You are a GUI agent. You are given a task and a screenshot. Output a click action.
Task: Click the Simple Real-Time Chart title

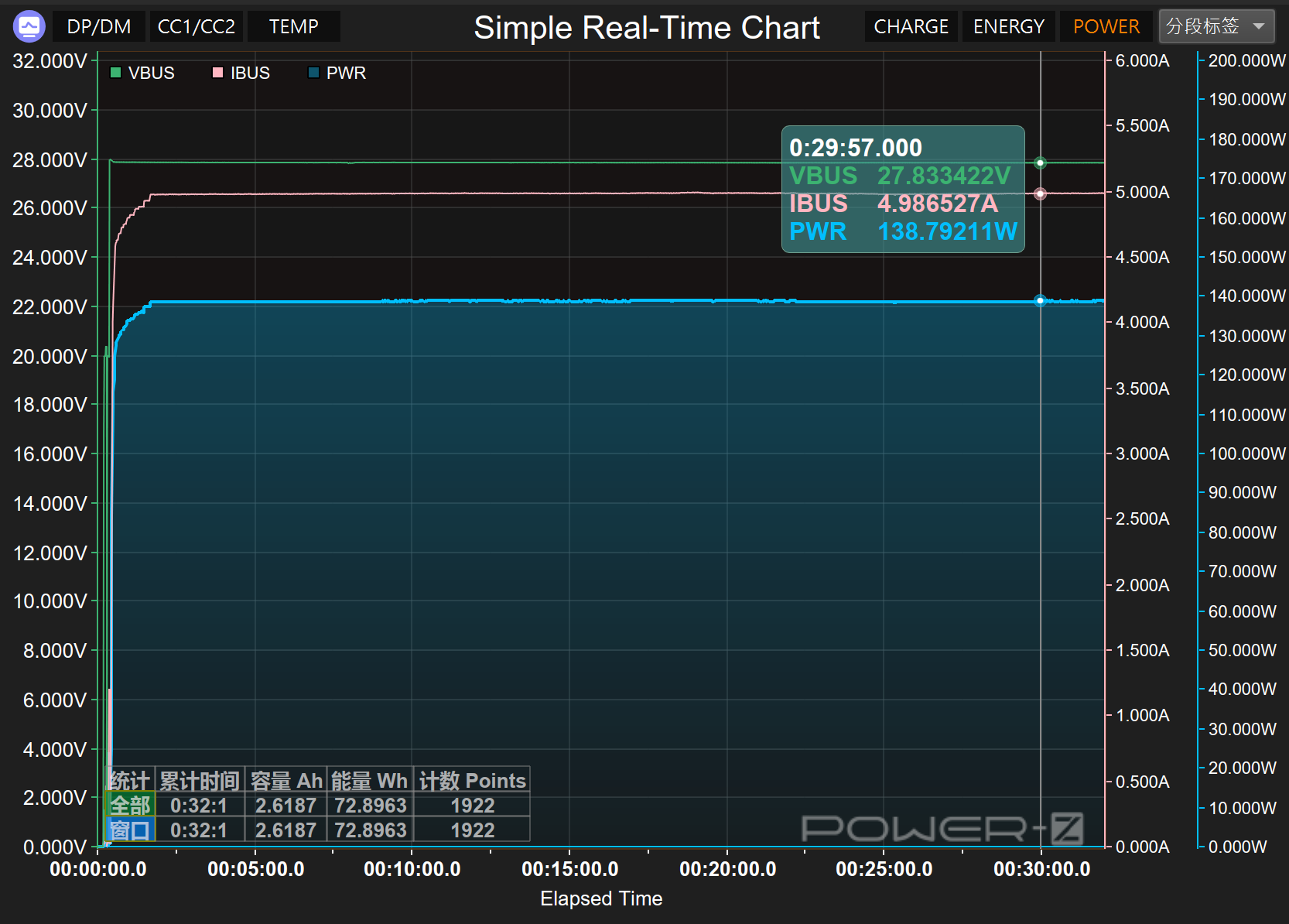coord(647,28)
